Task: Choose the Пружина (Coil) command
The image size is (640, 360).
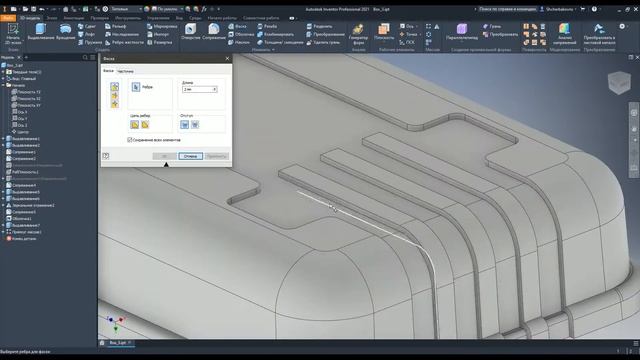Action: (90, 42)
